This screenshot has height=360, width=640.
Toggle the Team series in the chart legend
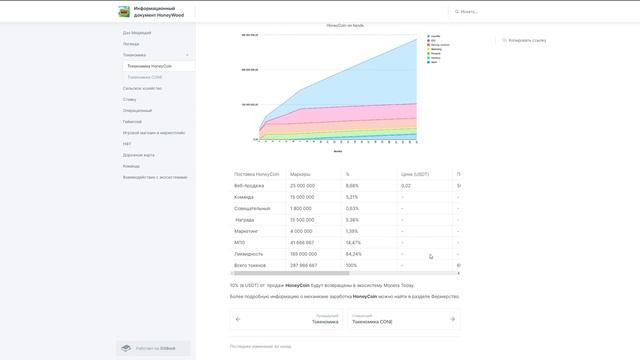(432, 62)
